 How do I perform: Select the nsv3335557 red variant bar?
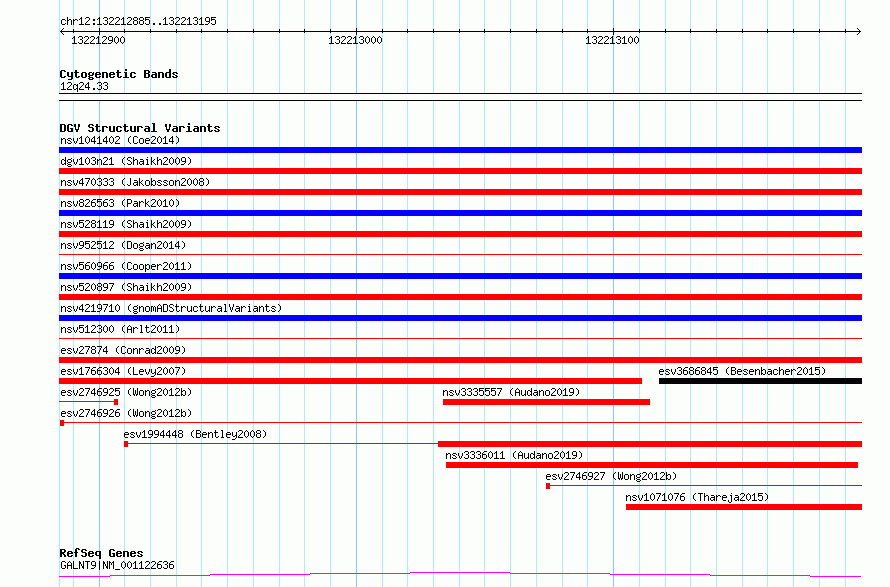click(546, 402)
